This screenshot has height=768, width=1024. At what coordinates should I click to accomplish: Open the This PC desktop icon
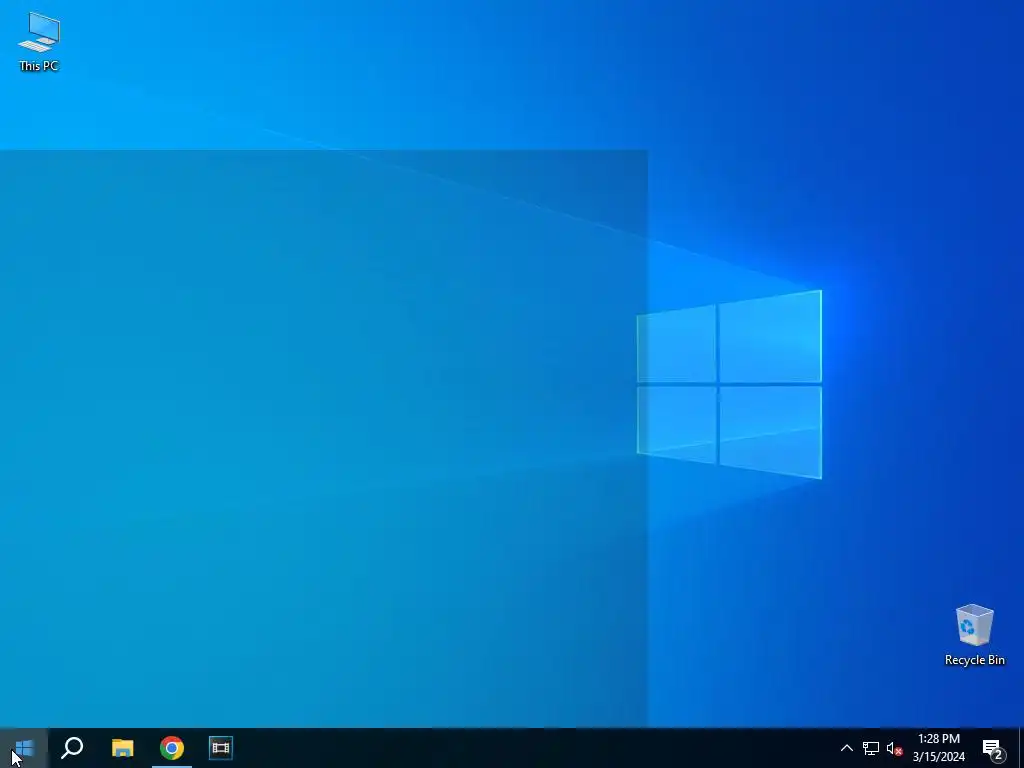click(39, 41)
